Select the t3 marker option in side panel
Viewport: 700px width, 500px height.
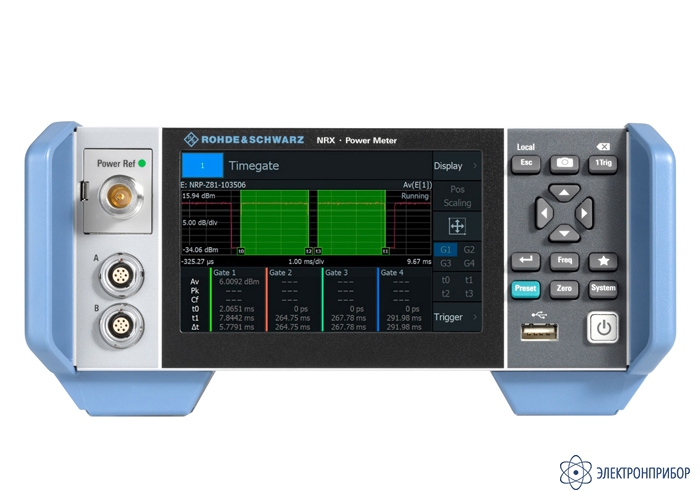click(469, 293)
